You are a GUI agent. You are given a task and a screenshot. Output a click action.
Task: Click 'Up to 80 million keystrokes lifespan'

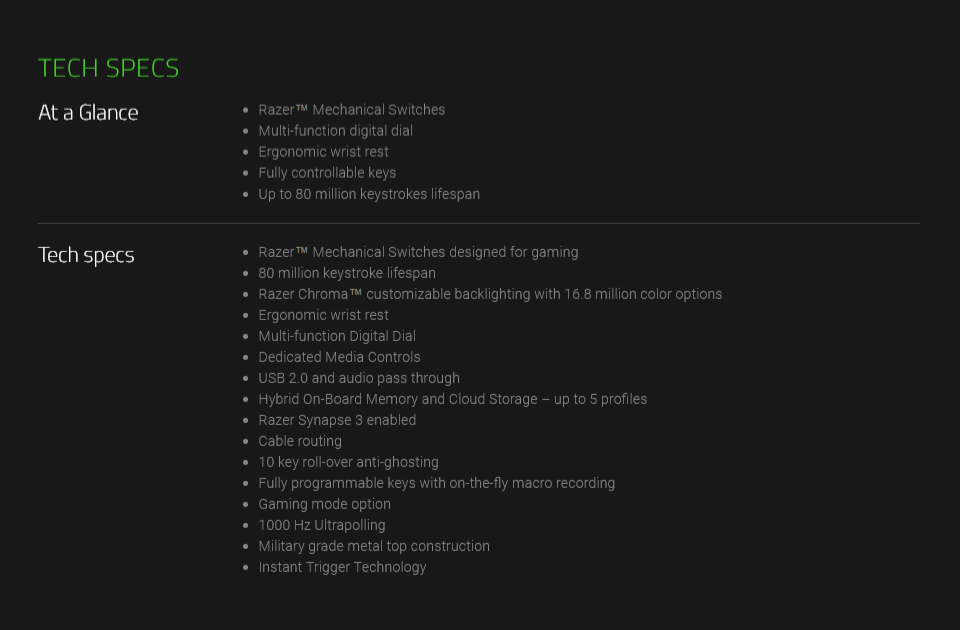coord(369,194)
